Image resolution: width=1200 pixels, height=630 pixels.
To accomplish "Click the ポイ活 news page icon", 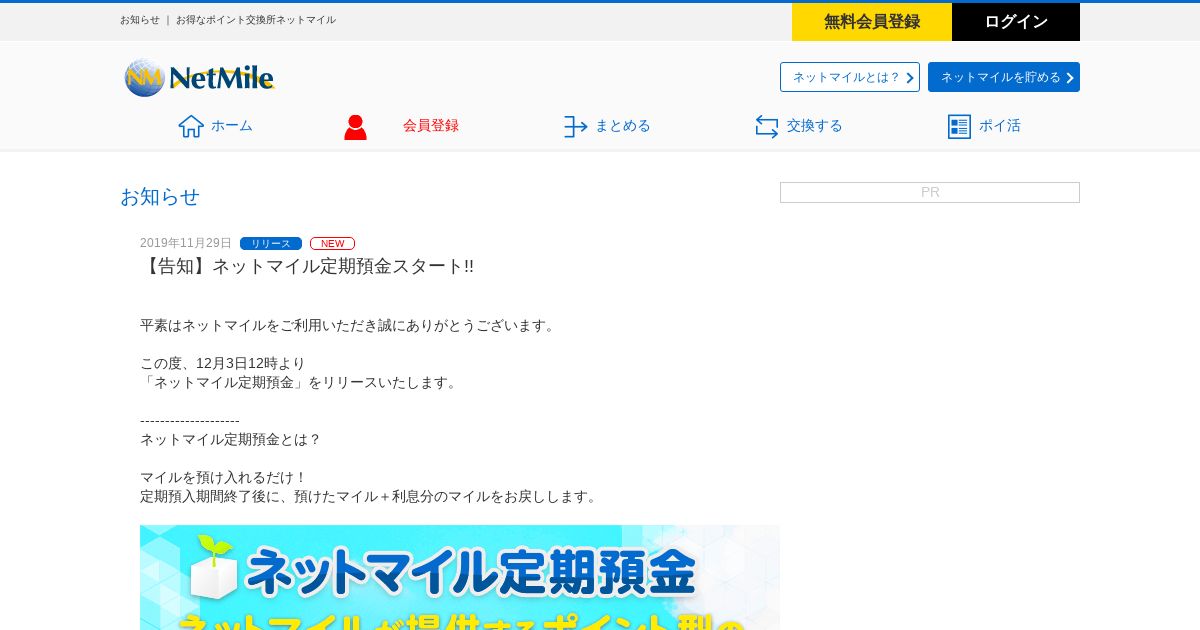I will (x=959, y=126).
